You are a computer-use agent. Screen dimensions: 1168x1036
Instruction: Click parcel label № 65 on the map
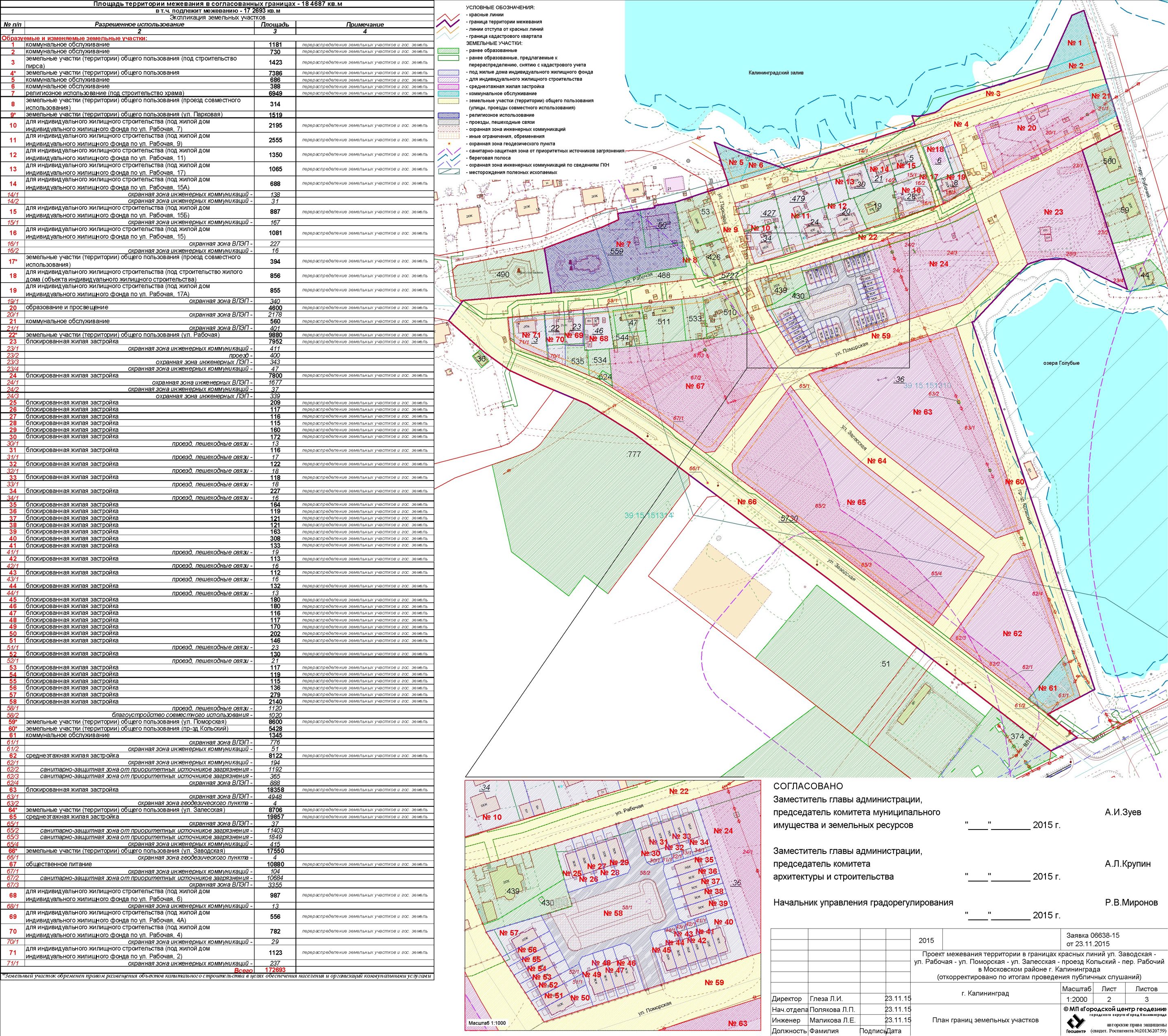856,502
